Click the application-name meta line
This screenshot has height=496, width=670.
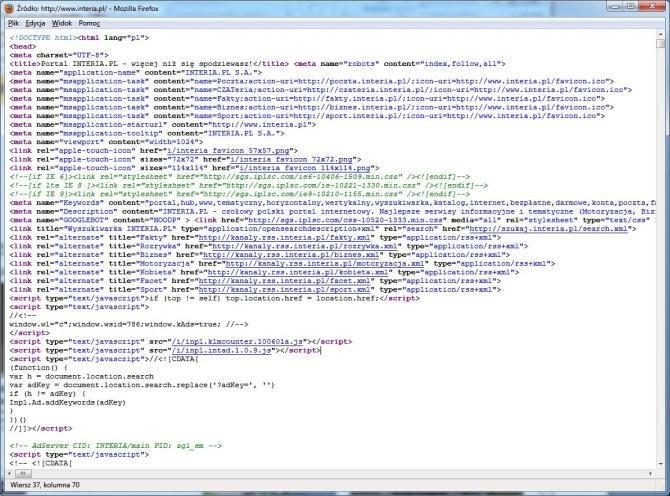(135, 73)
